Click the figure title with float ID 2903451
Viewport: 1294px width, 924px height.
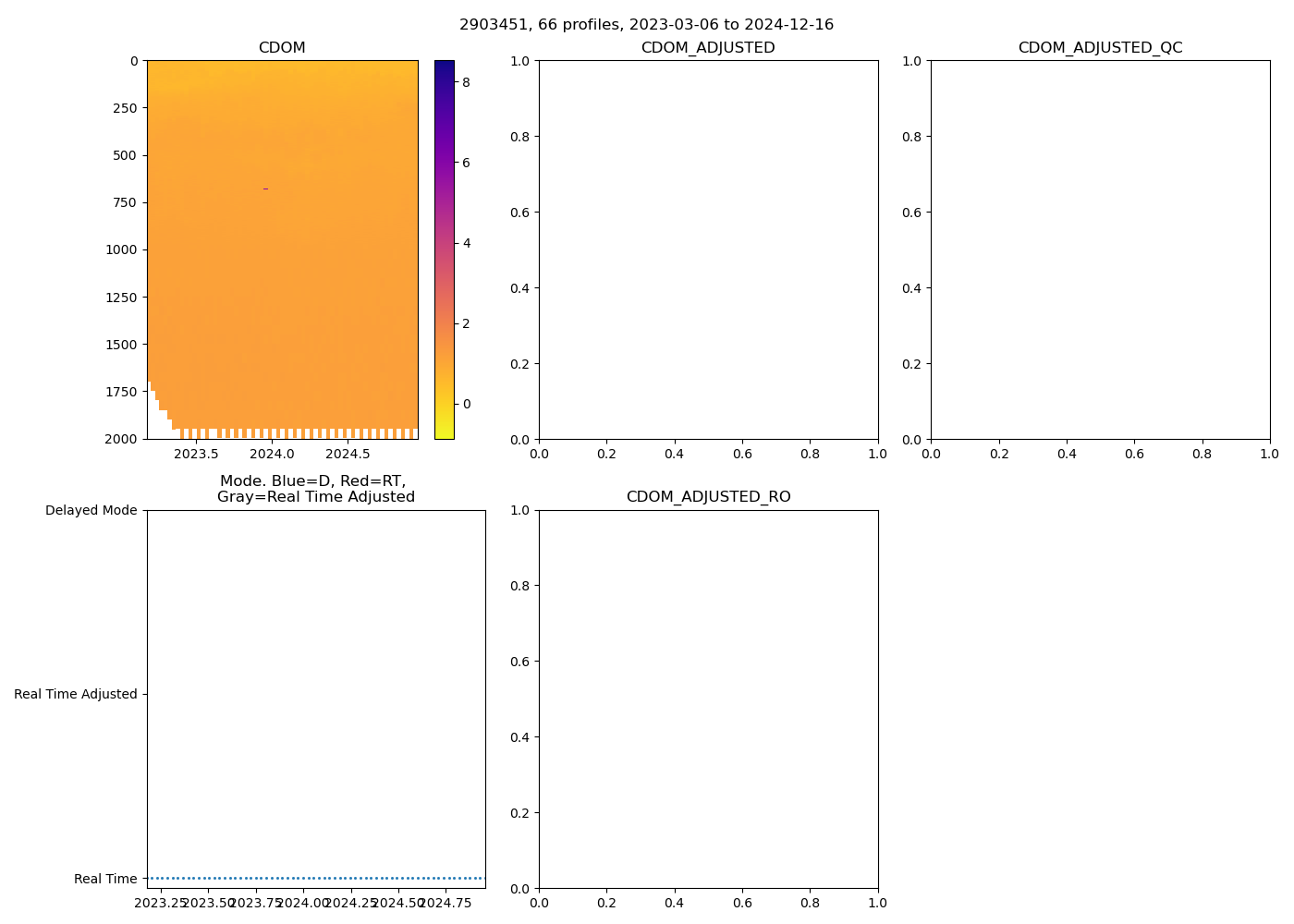646,25
